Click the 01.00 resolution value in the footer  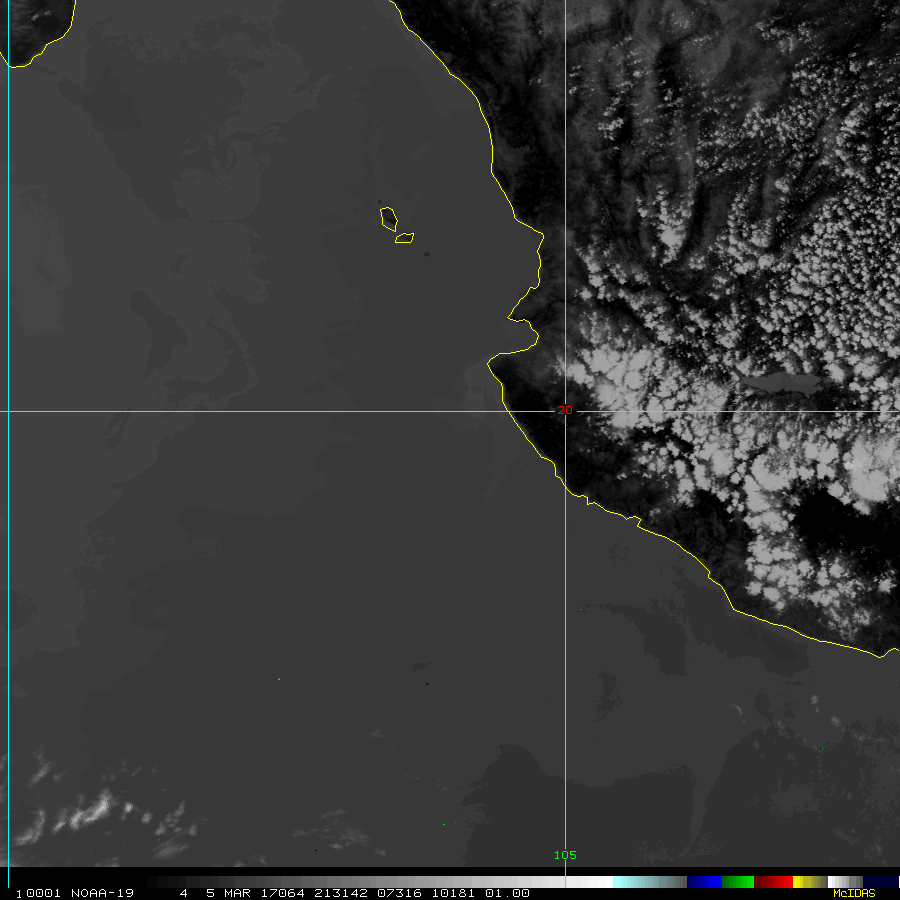tap(507, 893)
